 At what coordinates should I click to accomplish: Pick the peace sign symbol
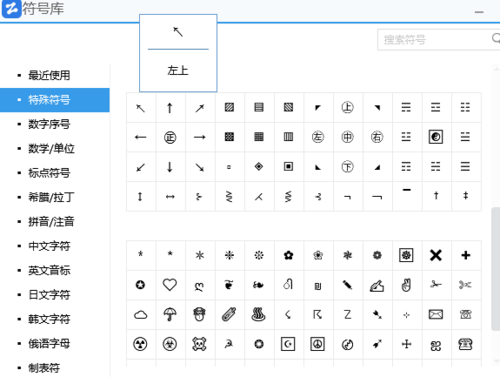tap(318, 344)
